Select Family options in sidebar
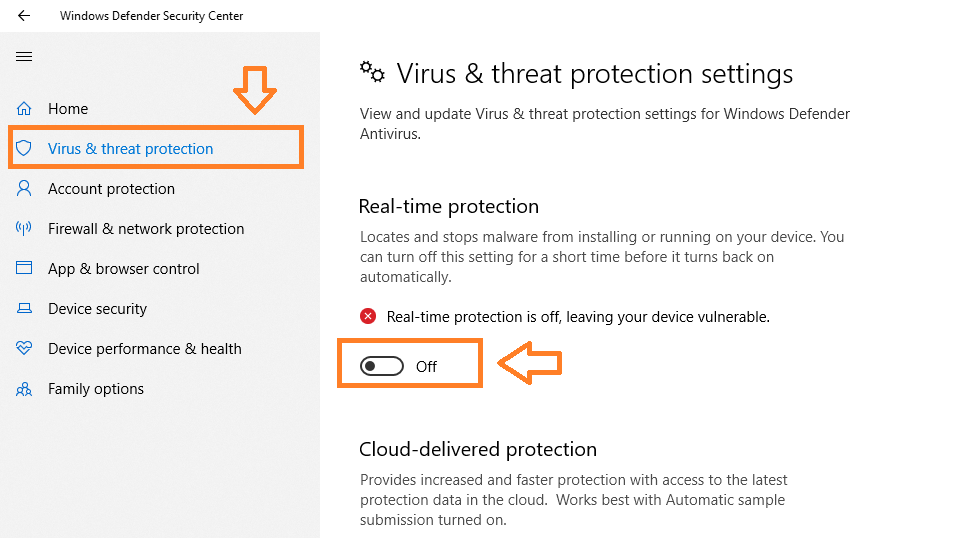 (96, 389)
